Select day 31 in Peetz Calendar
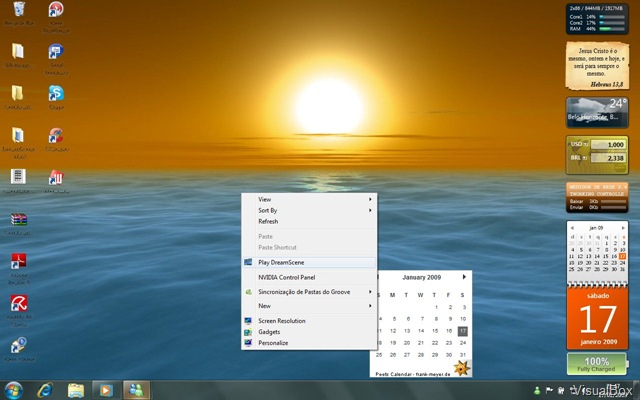The image size is (640, 400). (462, 355)
